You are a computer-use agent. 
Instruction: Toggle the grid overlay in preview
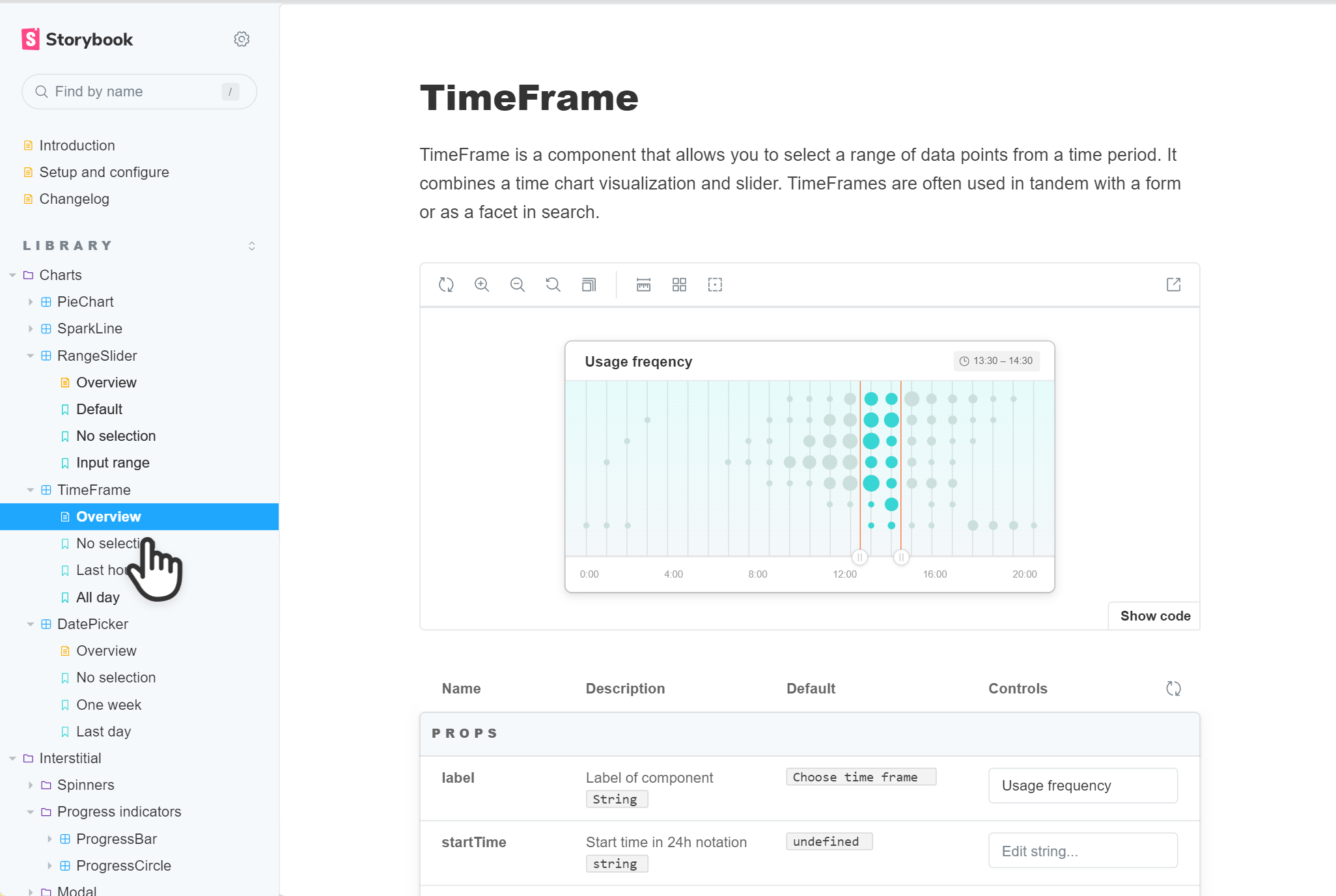(679, 285)
